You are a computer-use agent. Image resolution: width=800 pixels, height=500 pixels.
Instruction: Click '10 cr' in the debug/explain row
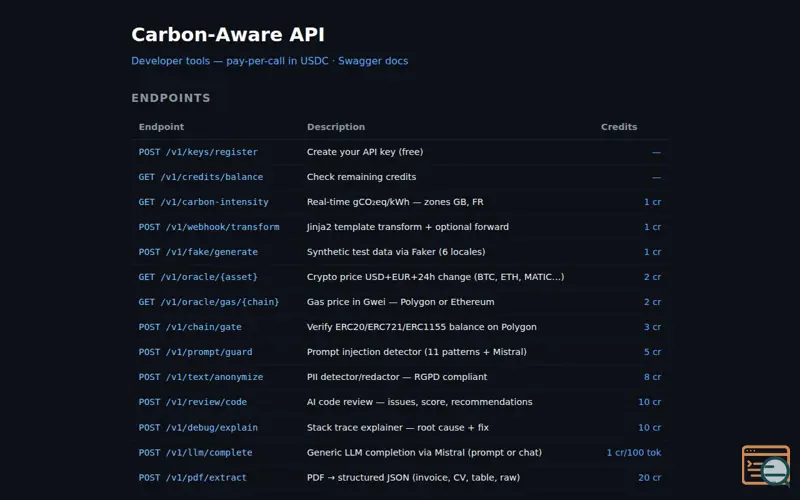(x=649, y=428)
